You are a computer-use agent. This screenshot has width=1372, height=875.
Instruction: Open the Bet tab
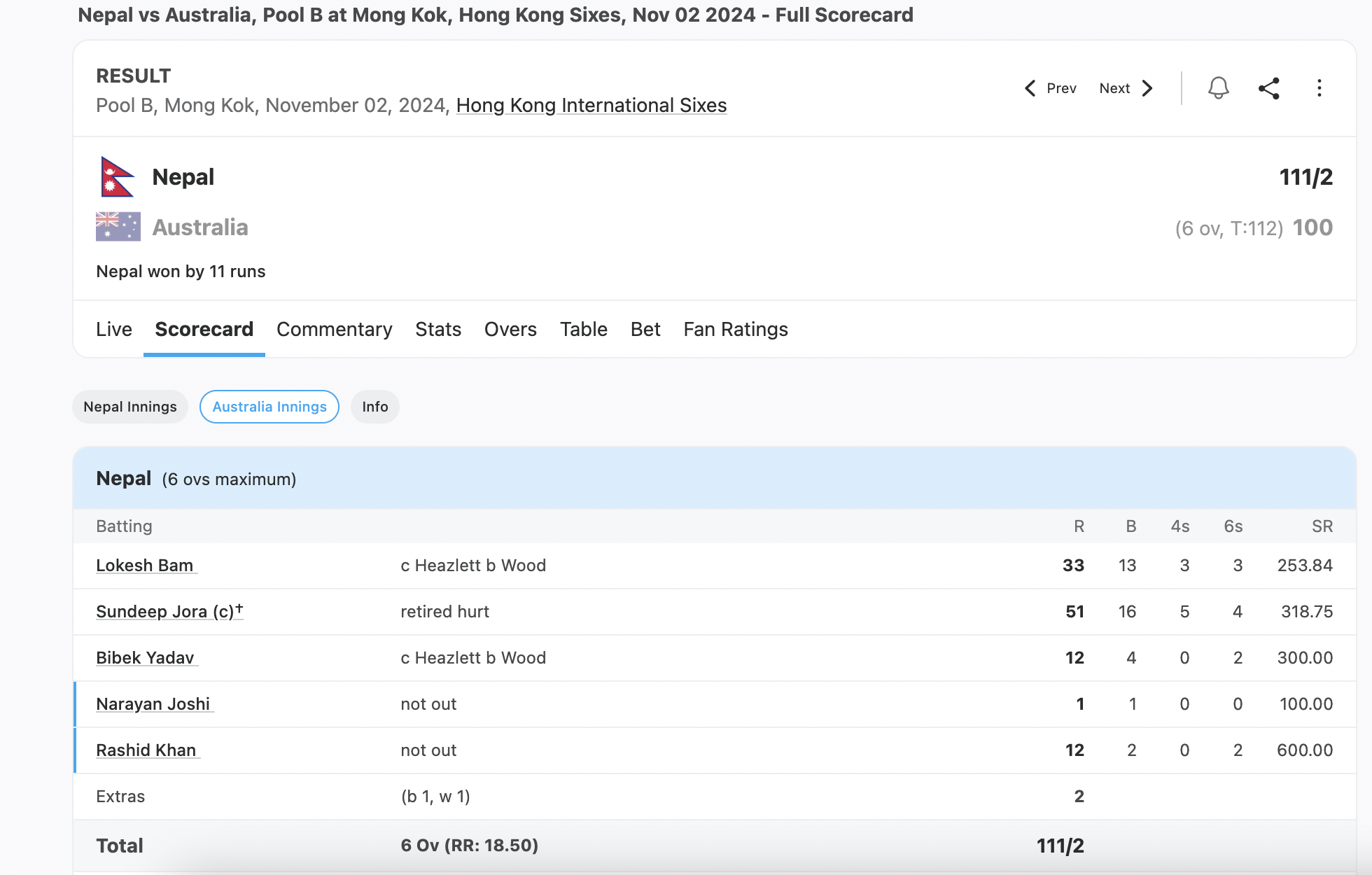pyautogui.click(x=645, y=329)
